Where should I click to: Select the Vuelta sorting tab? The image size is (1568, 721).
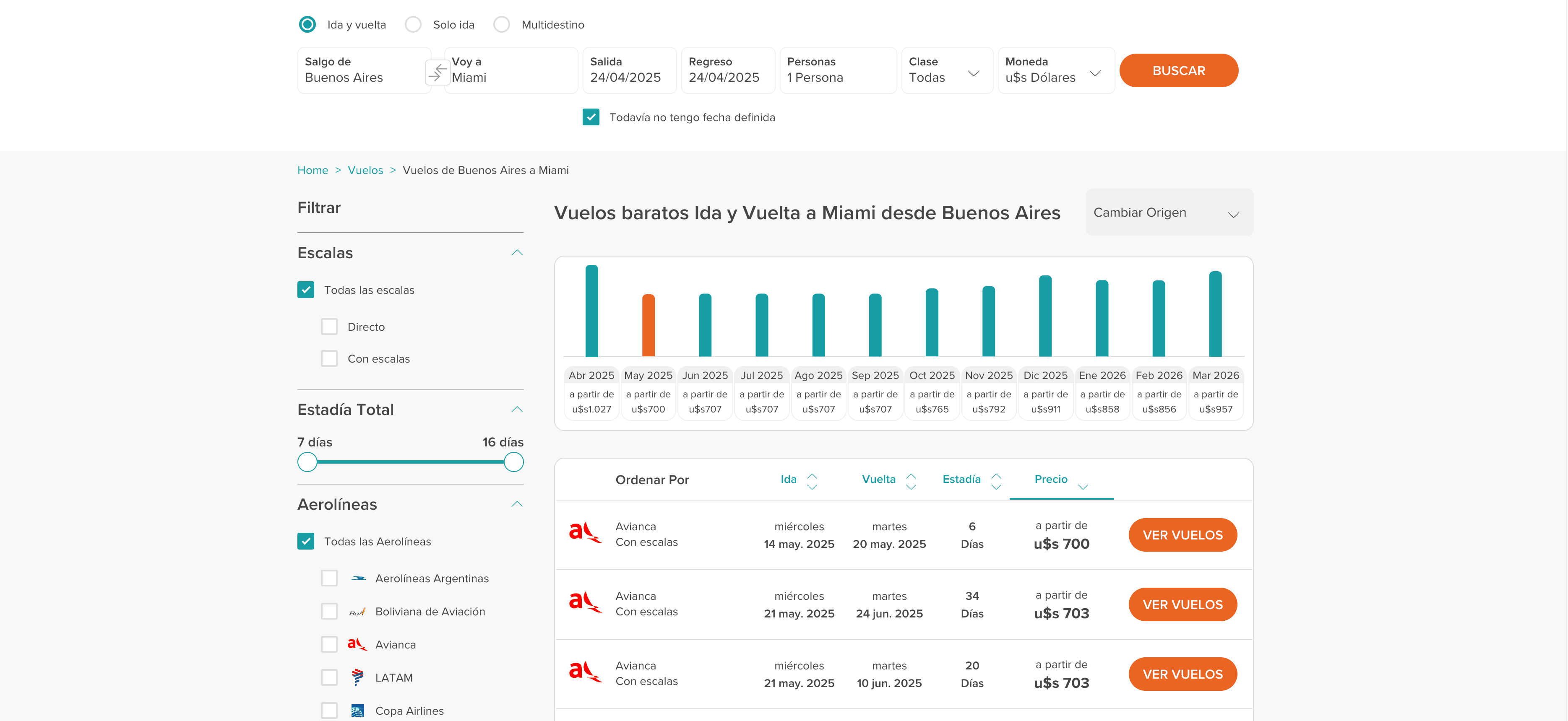878,479
